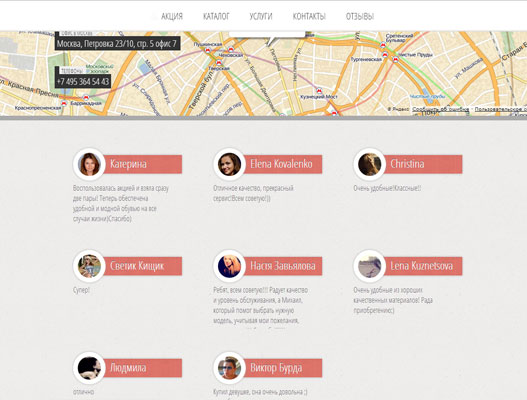Click the Lena Kuznetsova name banner

[x=422, y=266]
